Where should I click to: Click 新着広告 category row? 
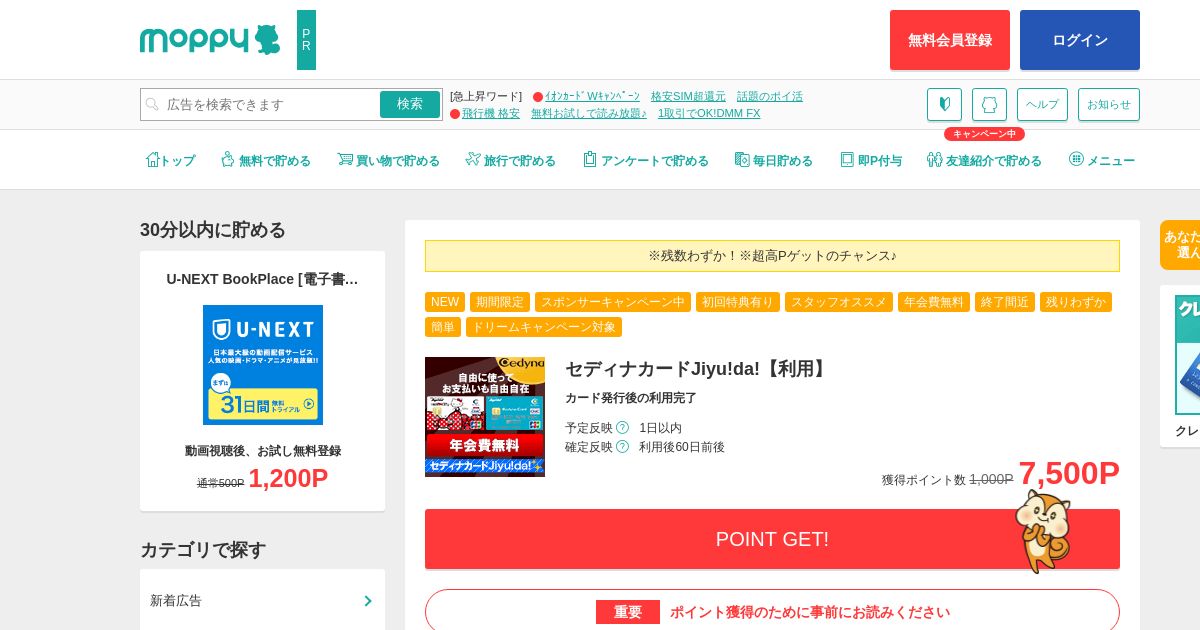tap(262, 600)
